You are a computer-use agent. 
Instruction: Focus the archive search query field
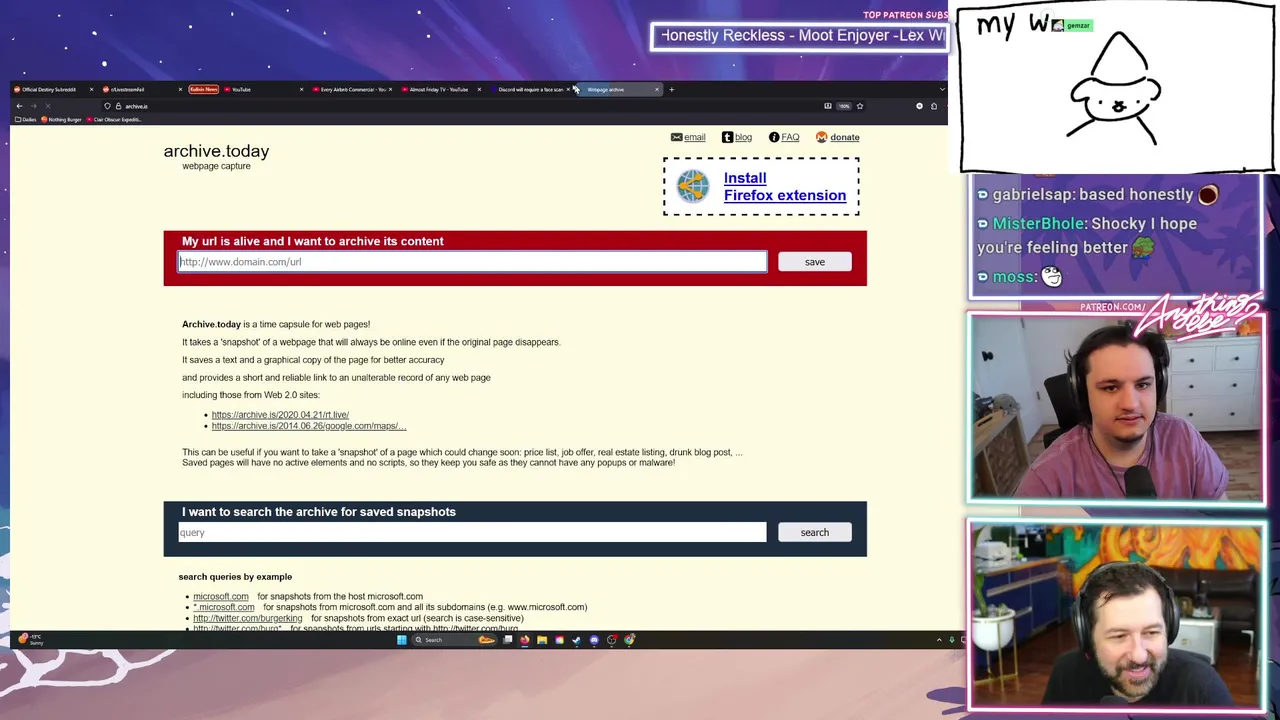click(472, 532)
